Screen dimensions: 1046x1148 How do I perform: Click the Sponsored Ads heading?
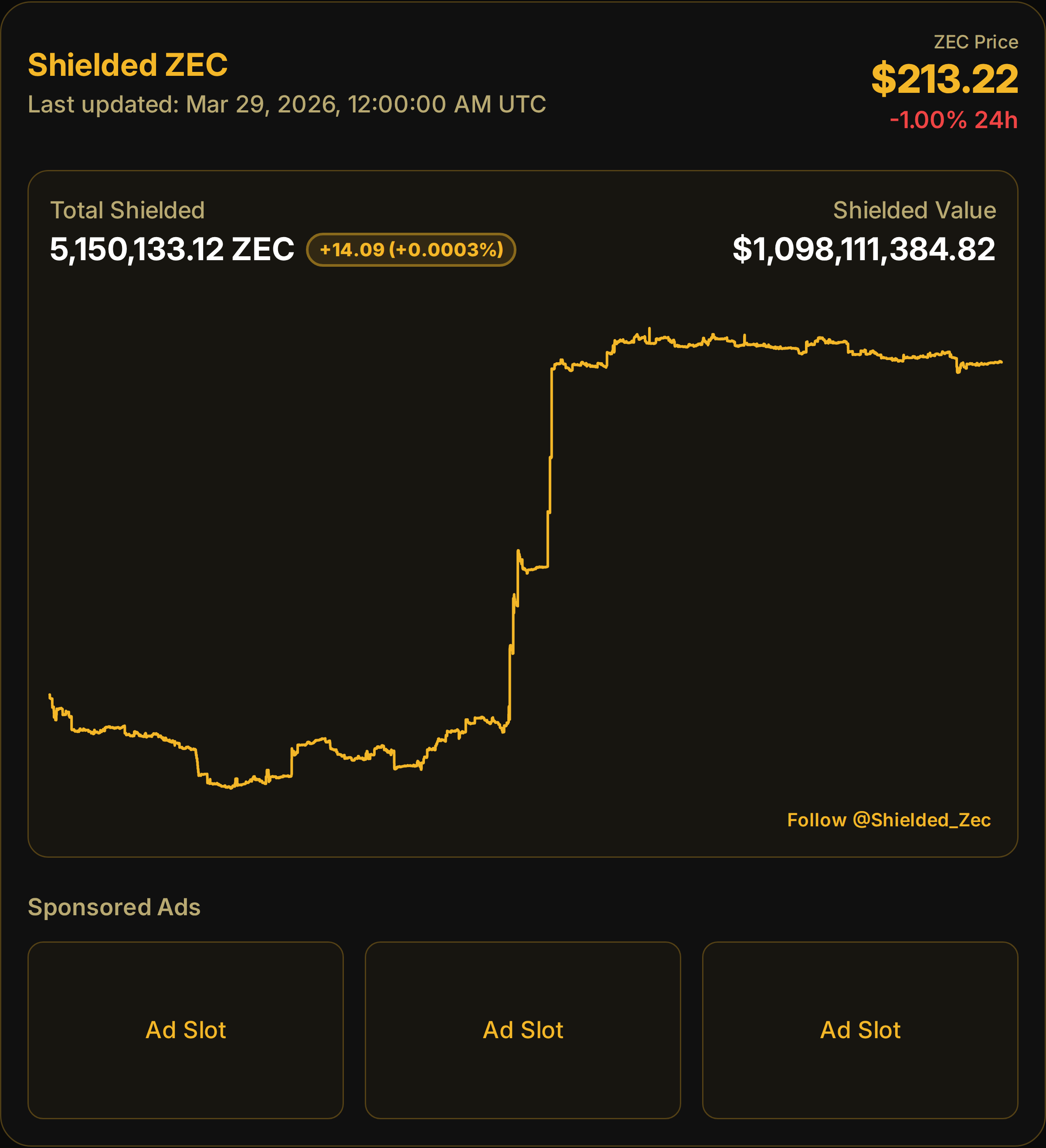(114, 907)
